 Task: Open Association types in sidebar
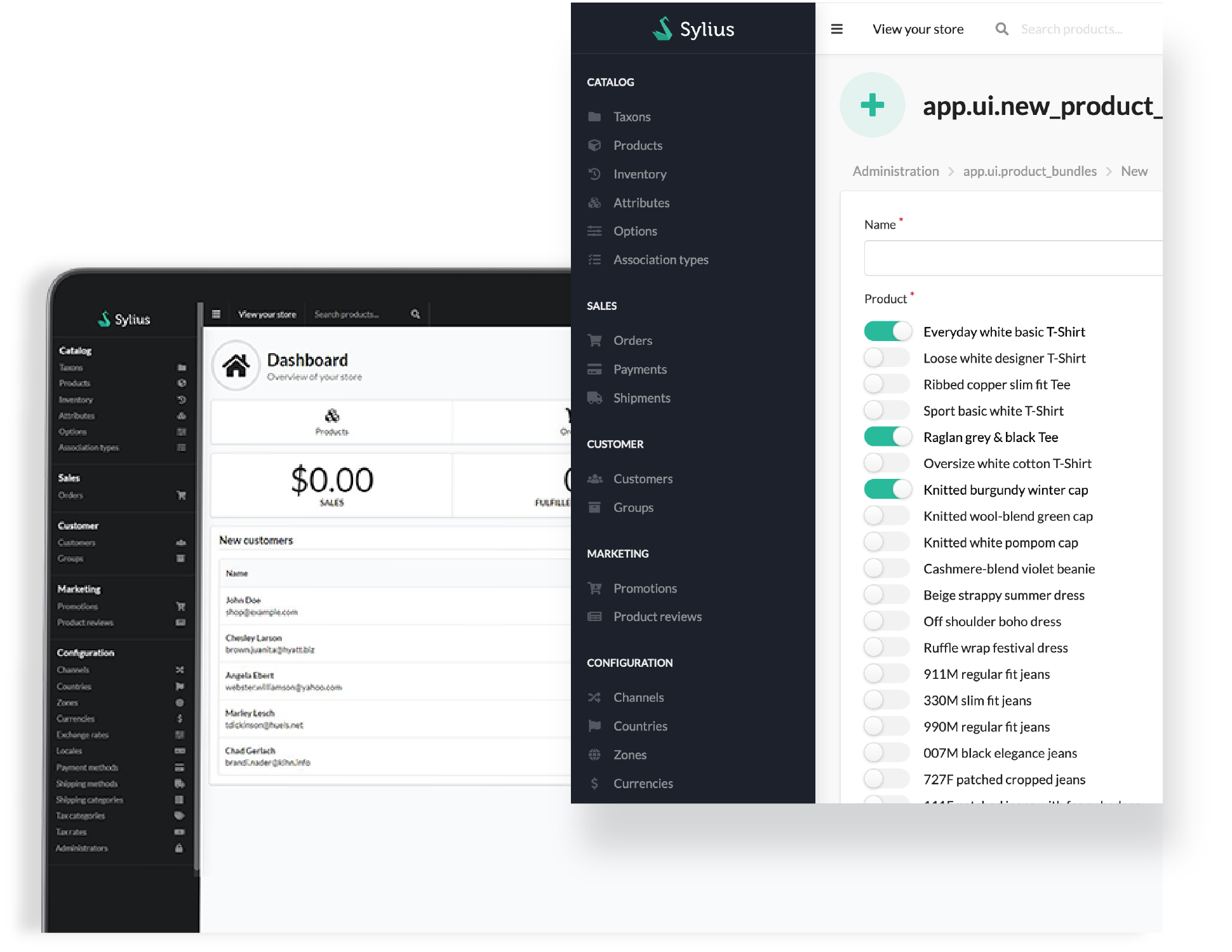(660, 260)
